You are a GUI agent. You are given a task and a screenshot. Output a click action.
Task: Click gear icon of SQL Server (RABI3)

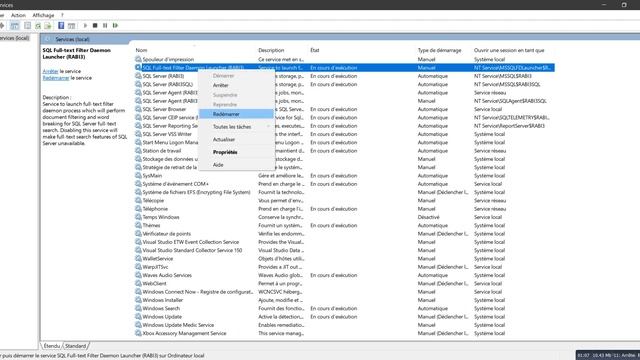coord(138,76)
